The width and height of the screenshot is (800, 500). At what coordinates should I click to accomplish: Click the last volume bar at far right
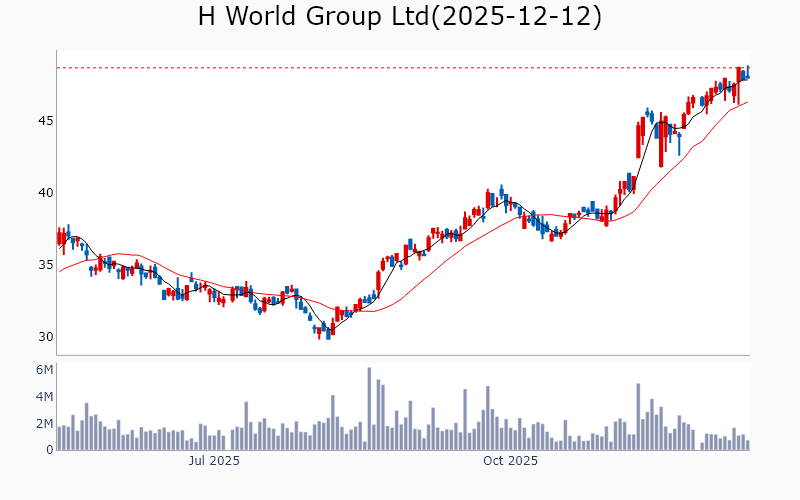747,445
